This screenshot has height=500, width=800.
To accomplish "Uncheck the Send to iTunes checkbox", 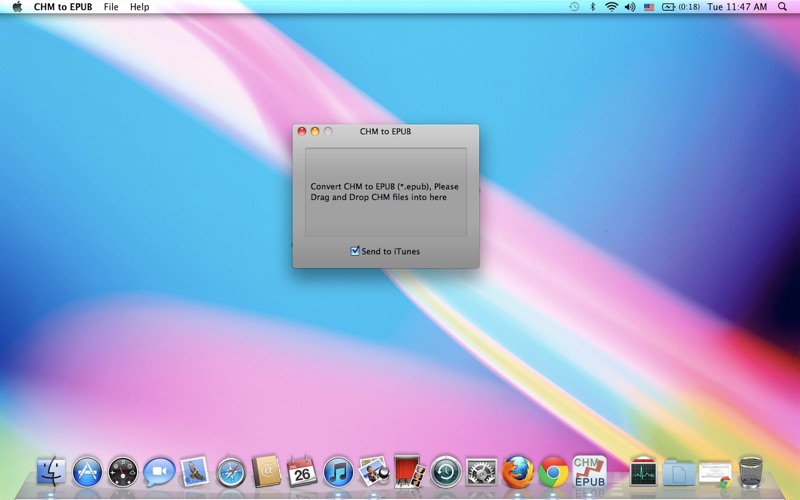I will tap(355, 251).
